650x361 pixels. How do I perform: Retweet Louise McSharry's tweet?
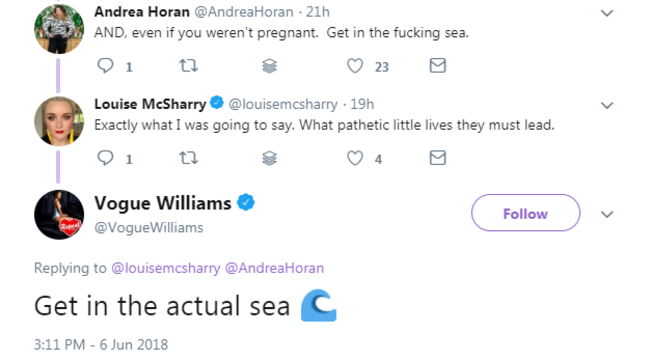pyautogui.click(x=188, y=158)
